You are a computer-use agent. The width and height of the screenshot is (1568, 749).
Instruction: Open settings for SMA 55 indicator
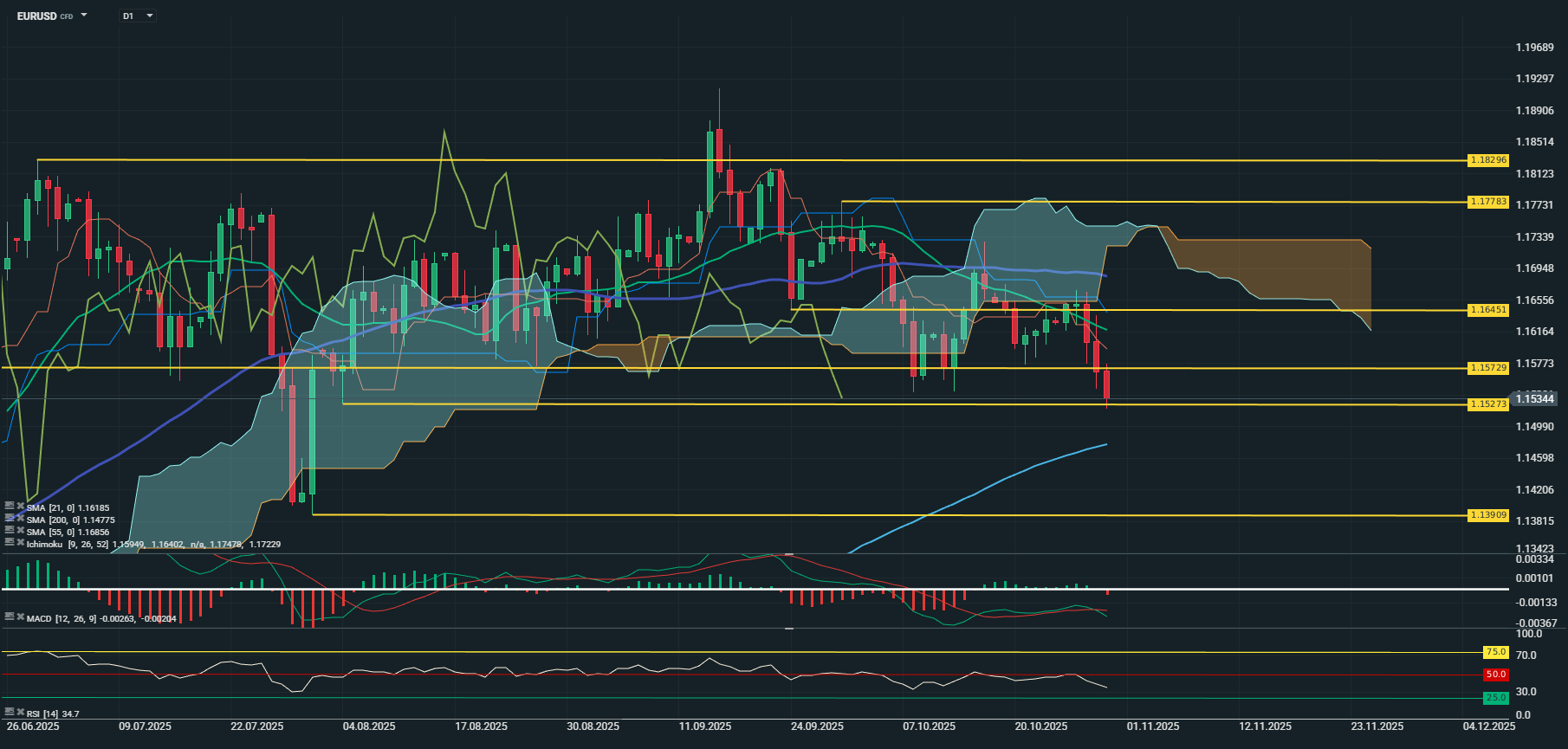[10, 530]
